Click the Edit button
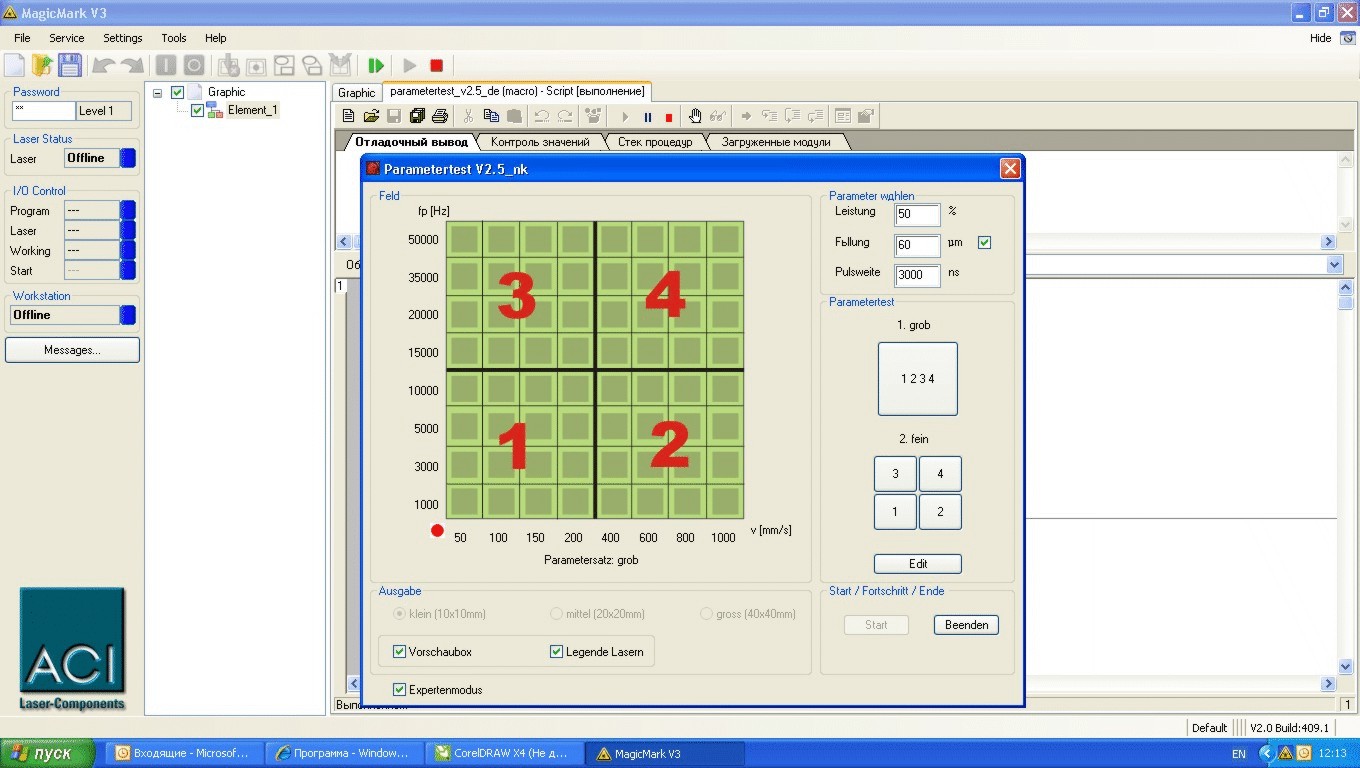Viewport: 1360px width, 768px height. (918, 564)
